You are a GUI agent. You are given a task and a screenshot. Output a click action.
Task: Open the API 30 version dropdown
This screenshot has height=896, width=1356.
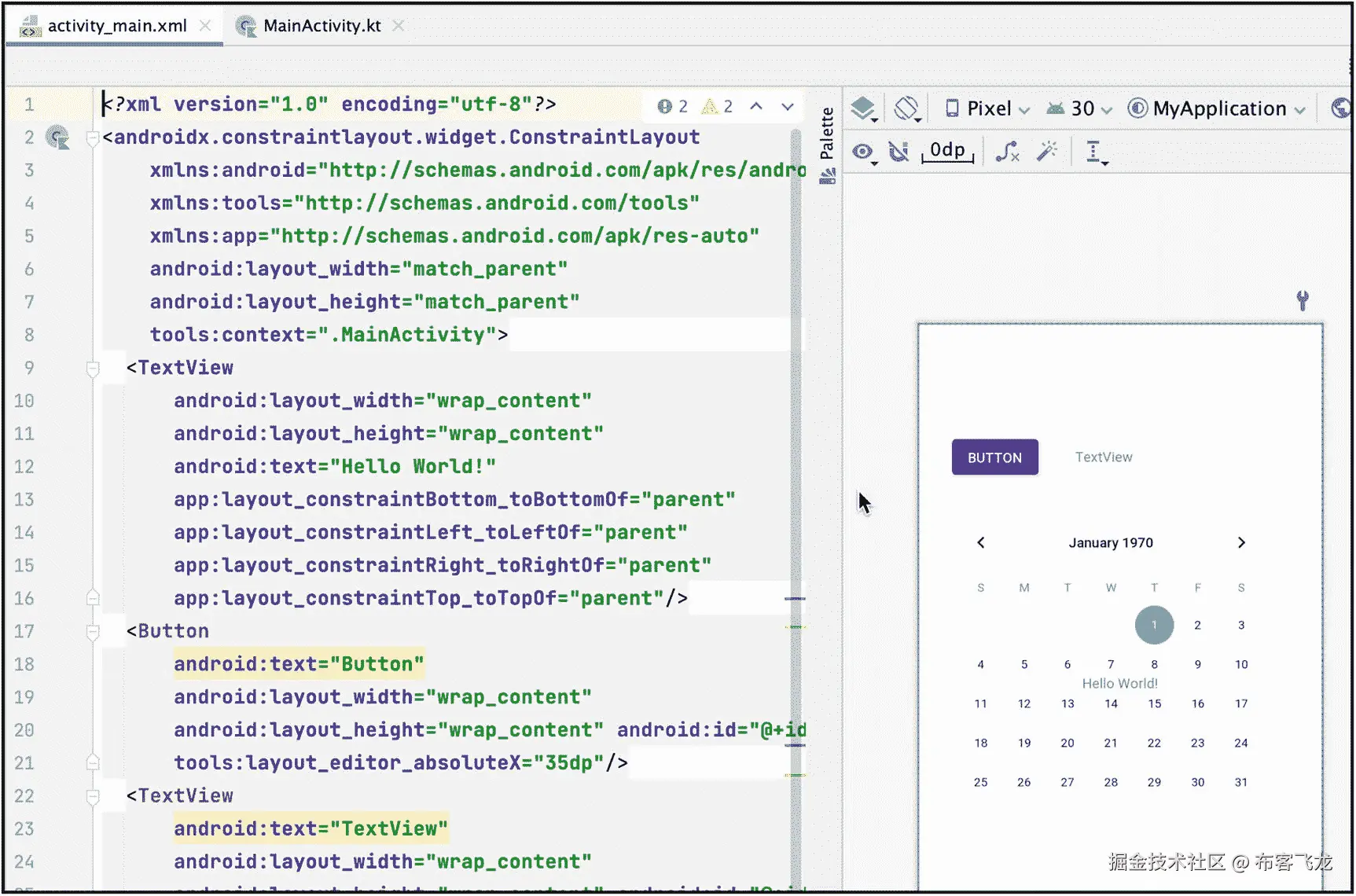[1079, 108]
